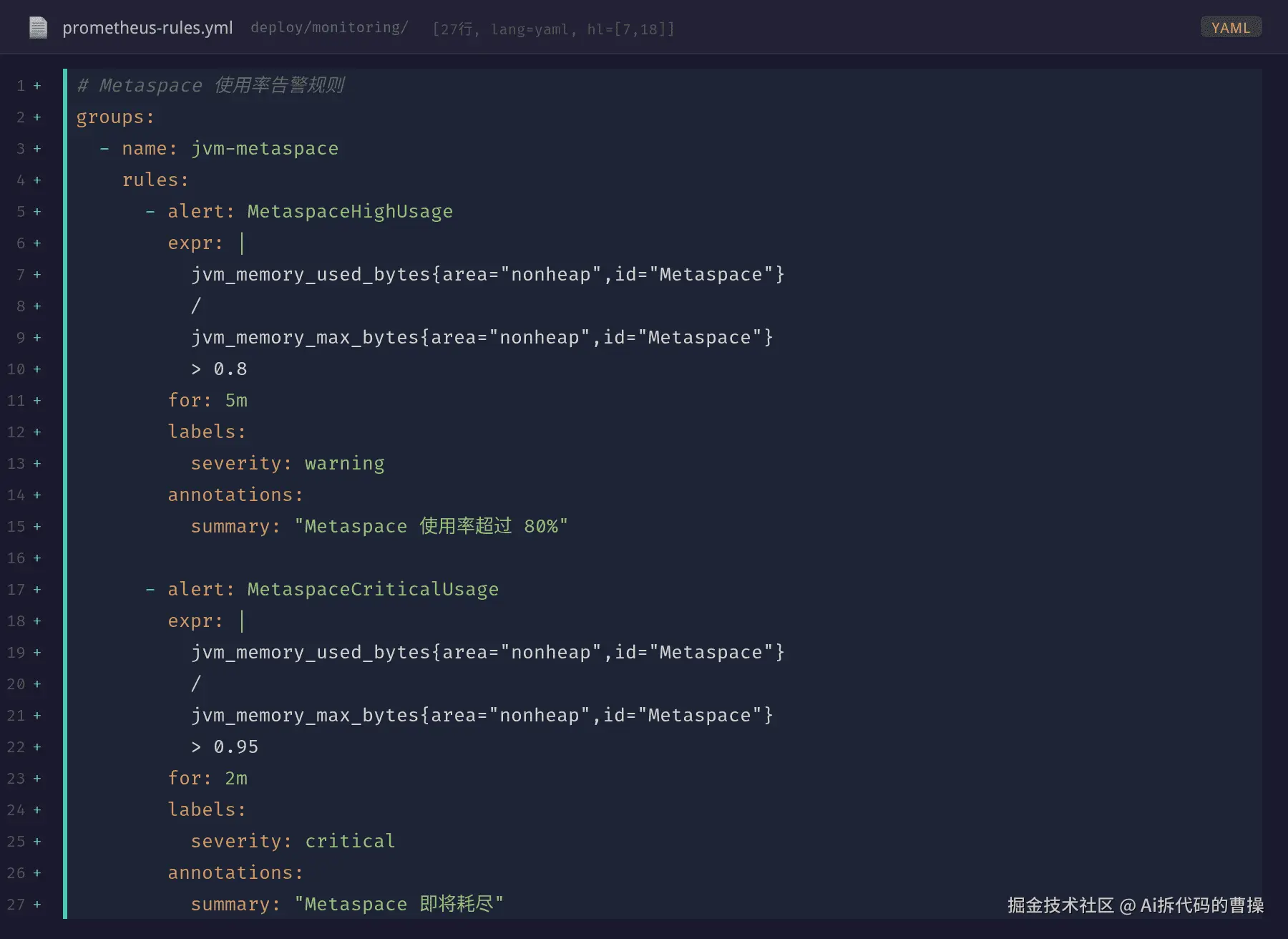The width and height of the screenshot is (1288, 939).
Task: Click the '> 0.95' threshold value
Action: pos(225,747)
